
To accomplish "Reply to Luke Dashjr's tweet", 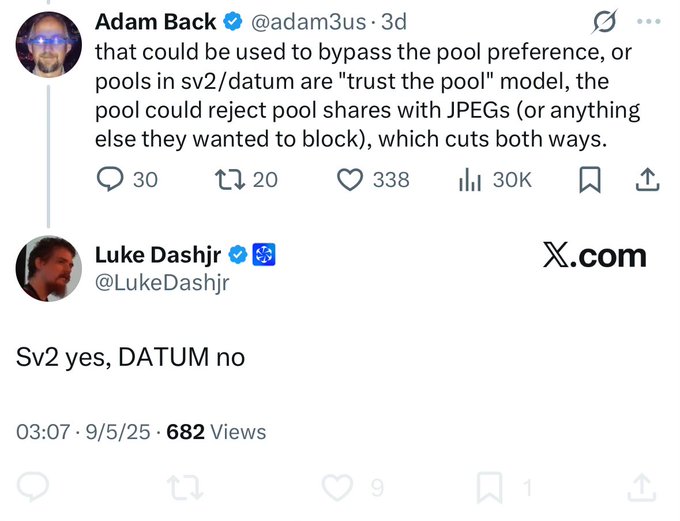I will (33, 488).
